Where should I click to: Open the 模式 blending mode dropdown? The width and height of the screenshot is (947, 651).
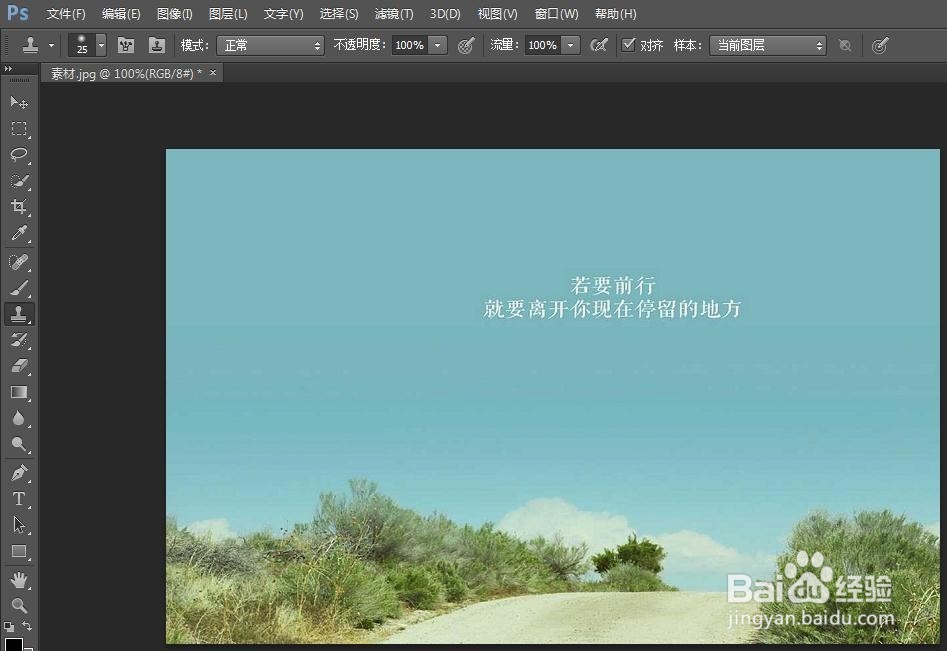(x=270, y=45)
